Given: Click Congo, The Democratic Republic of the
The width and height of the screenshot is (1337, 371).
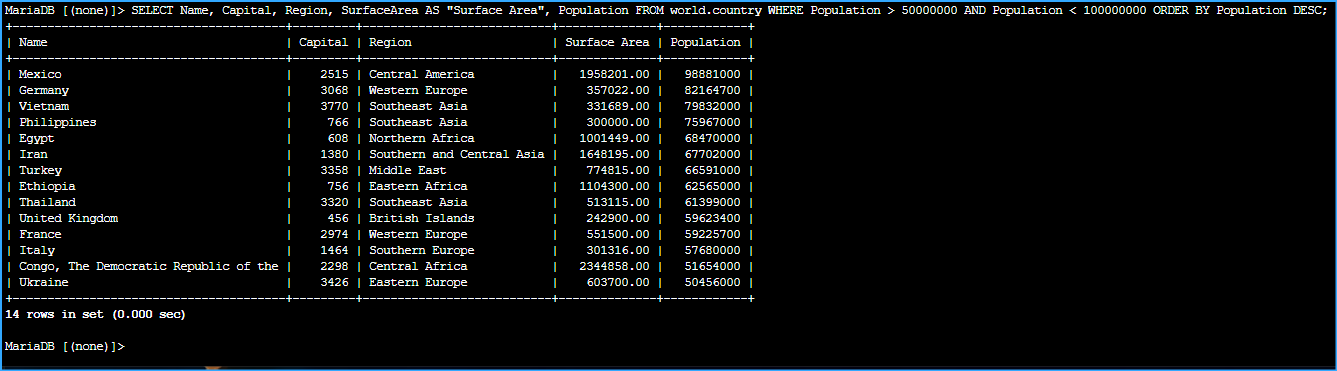Looking at the screenshot, I should pyautogui.click(x=148, y=267).
